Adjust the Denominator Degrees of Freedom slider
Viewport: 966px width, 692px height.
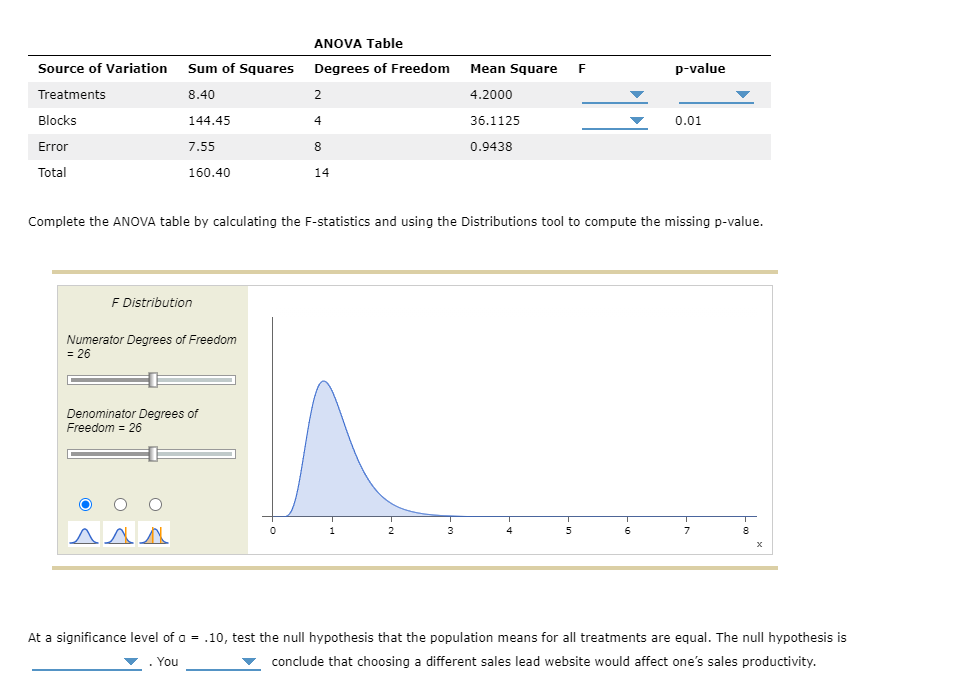pos(151,453)
